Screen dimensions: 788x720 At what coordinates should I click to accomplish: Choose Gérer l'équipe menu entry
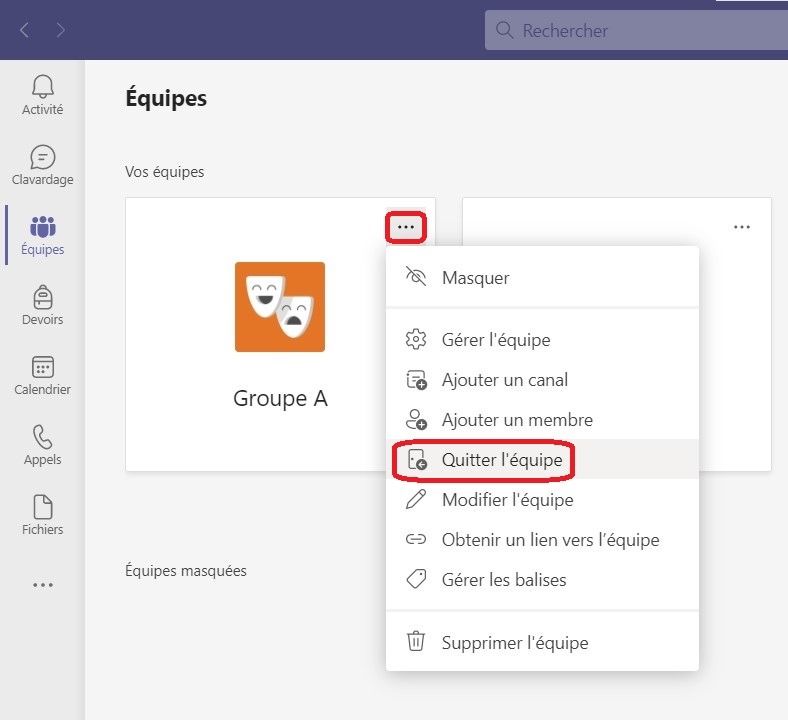(x=495, y=340)
